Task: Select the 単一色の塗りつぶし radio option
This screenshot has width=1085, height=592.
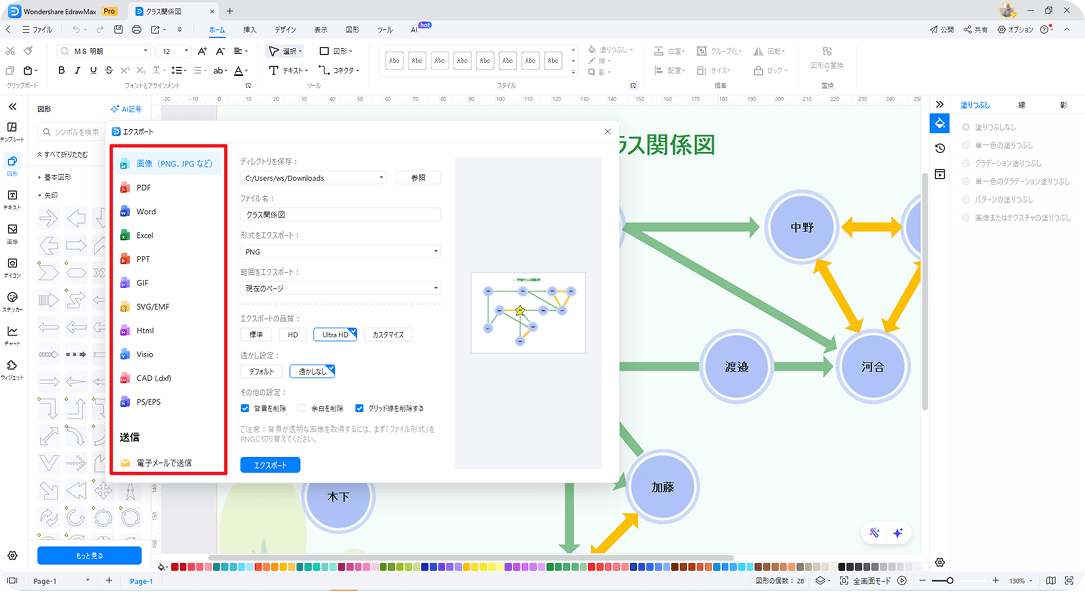Action: pyautogui.click(x=966, y=145)
